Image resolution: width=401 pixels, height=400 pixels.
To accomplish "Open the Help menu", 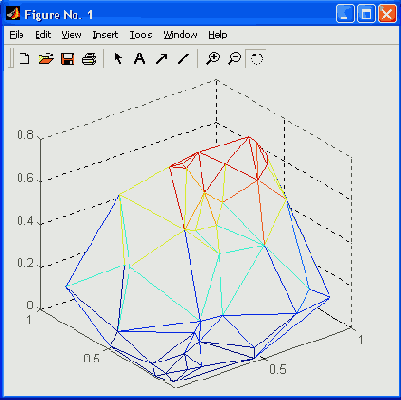I will [218, 35].
